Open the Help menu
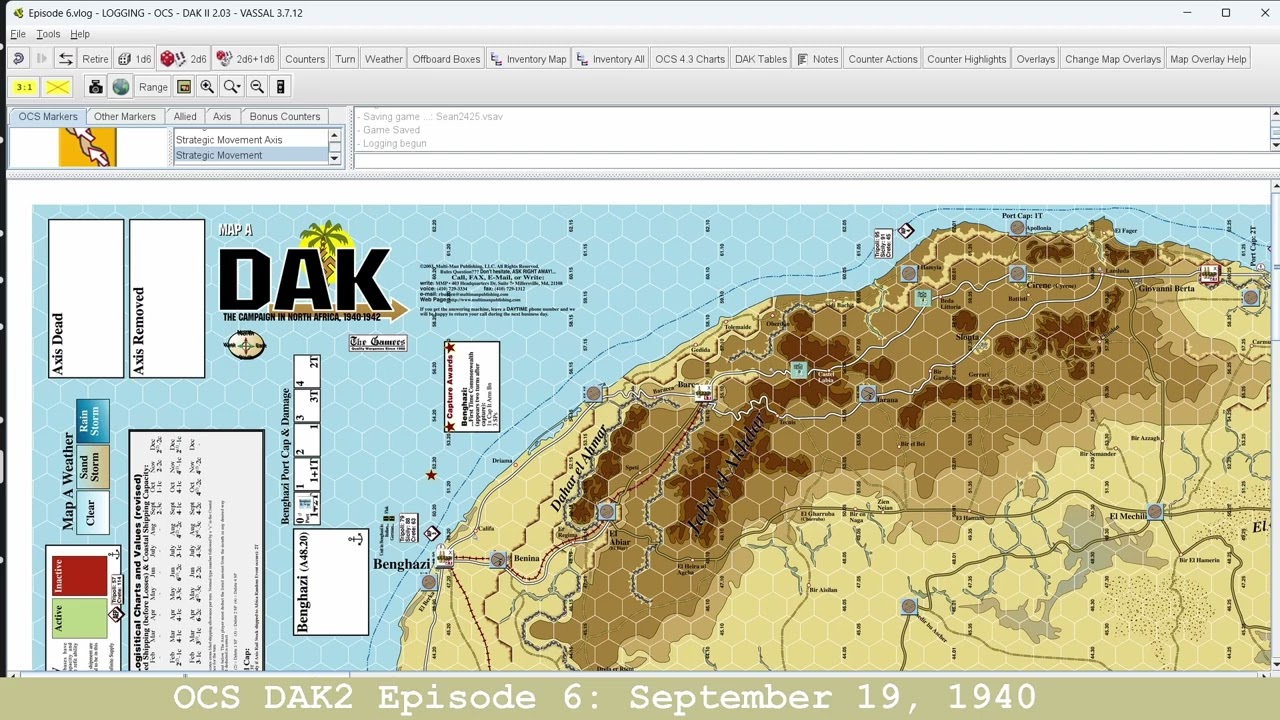Screen dimensions: 1280x720 pyautogui.click(x=80, y=34)
